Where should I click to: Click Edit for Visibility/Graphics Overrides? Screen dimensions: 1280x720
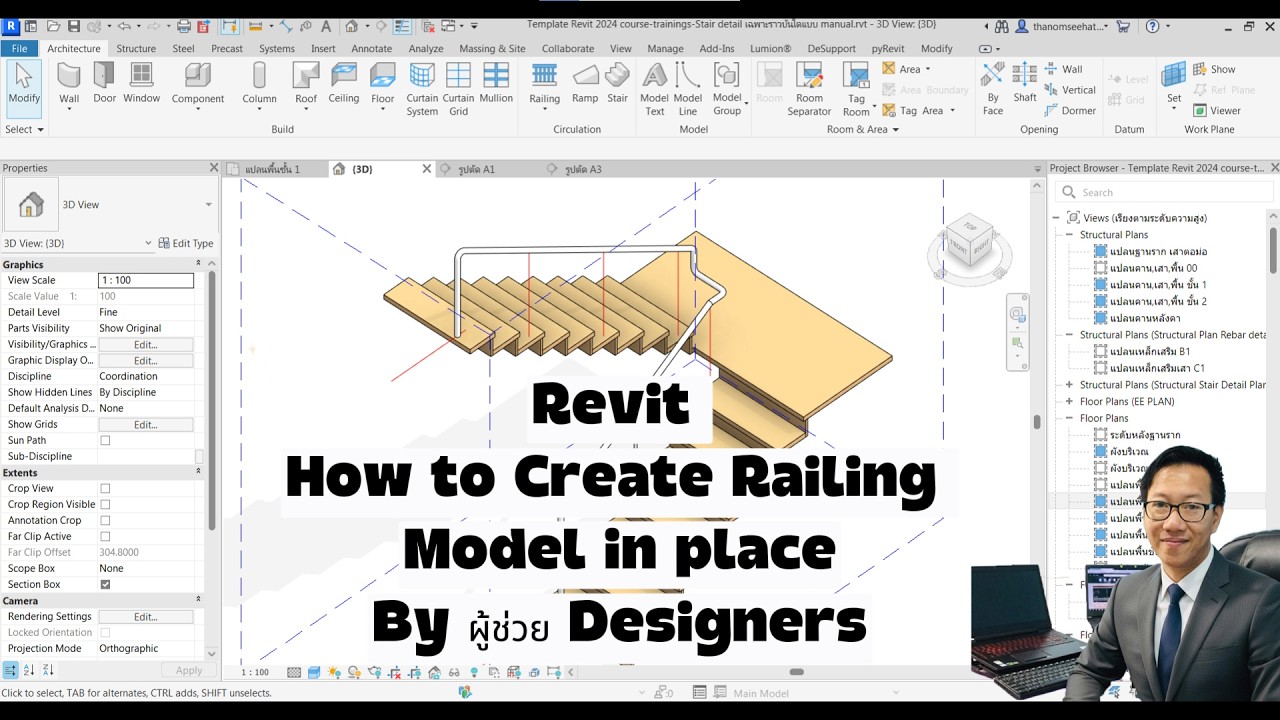click(146, 344)
